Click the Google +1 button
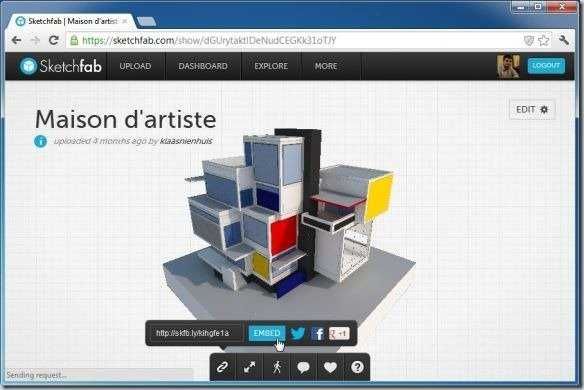 point(339,333)
